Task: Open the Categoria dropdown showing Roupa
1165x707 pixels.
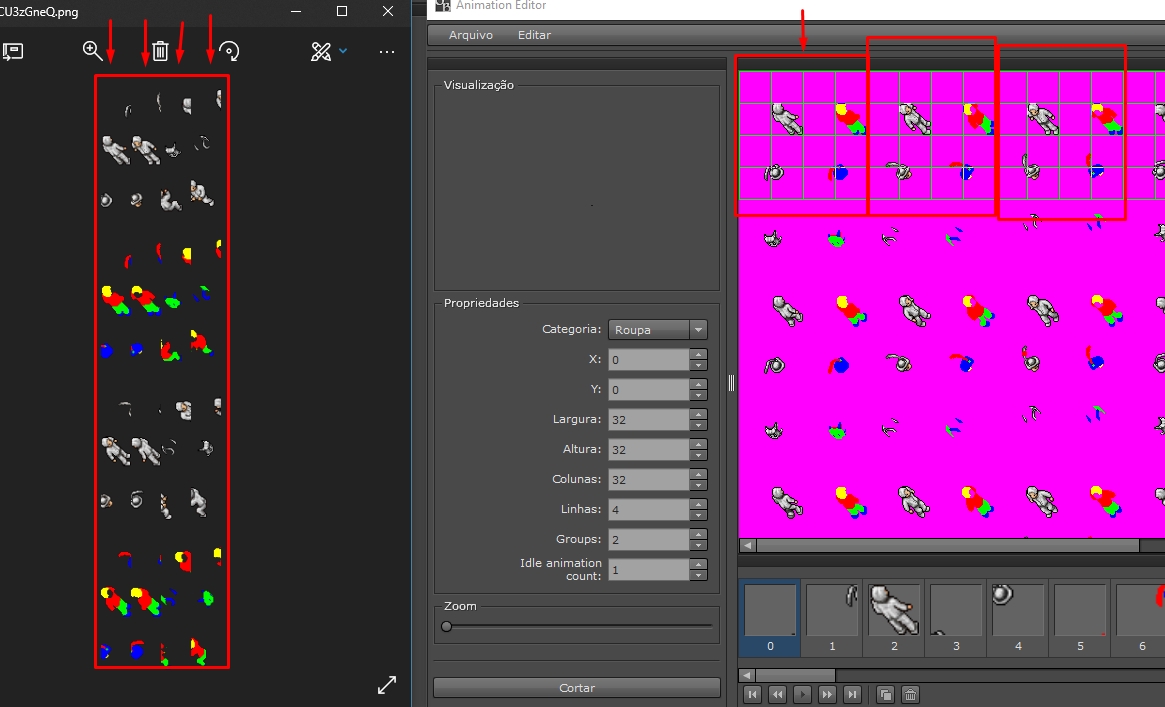Action: pyautogui.click(x=658, y=330)
